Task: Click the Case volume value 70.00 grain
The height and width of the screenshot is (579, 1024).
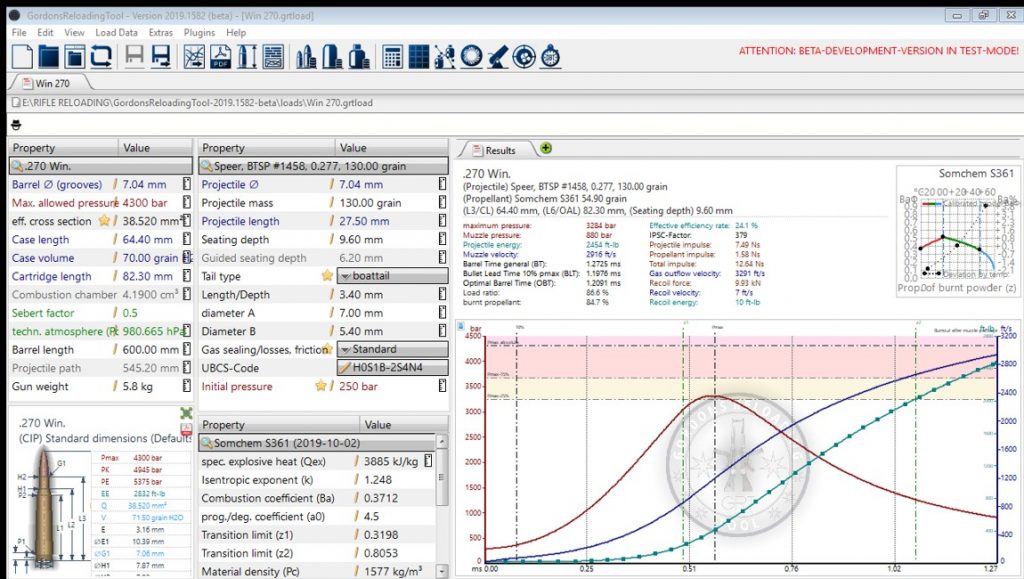Action: tap(150, 258)
